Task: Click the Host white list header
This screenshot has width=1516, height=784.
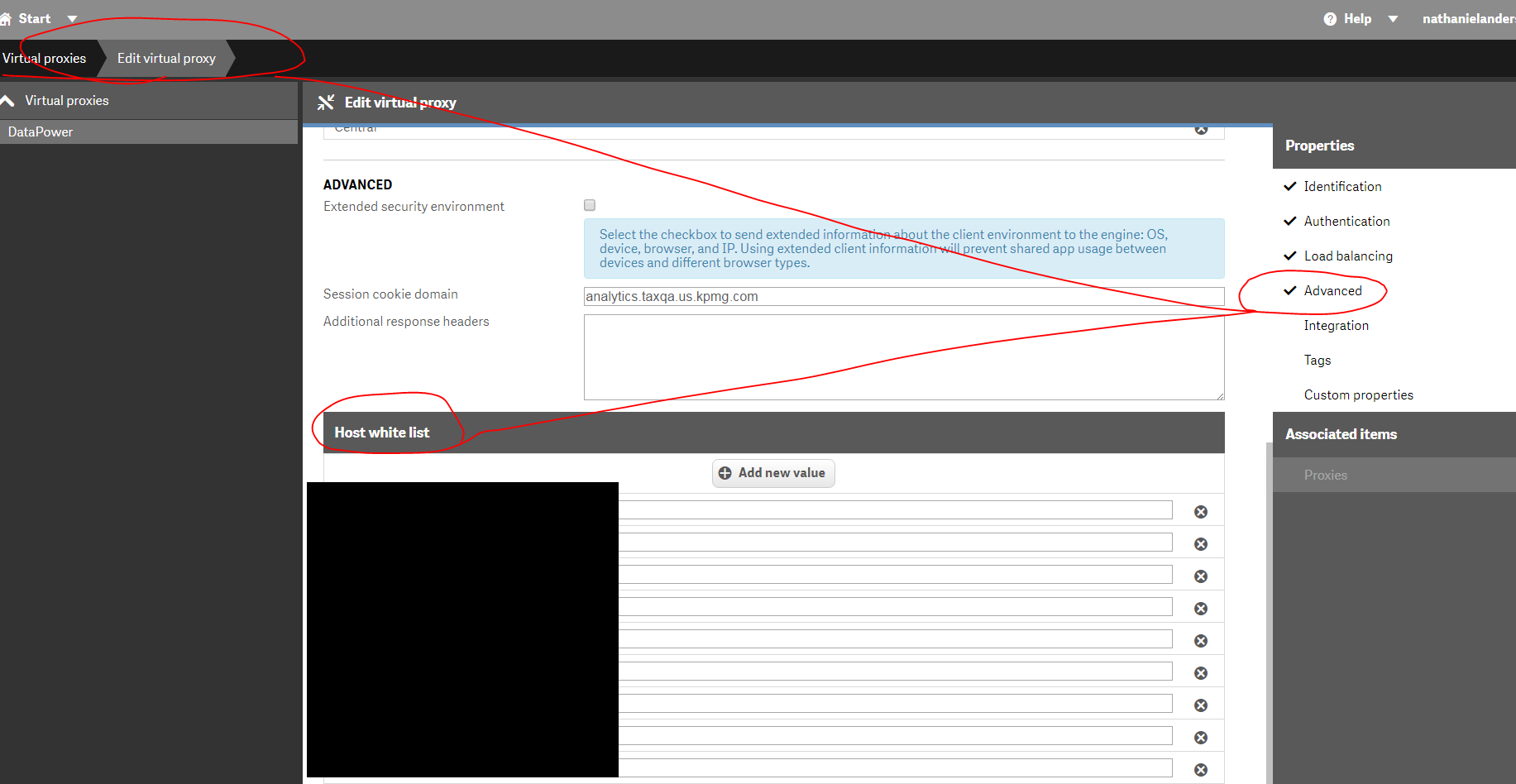Action: coord(773,433)
